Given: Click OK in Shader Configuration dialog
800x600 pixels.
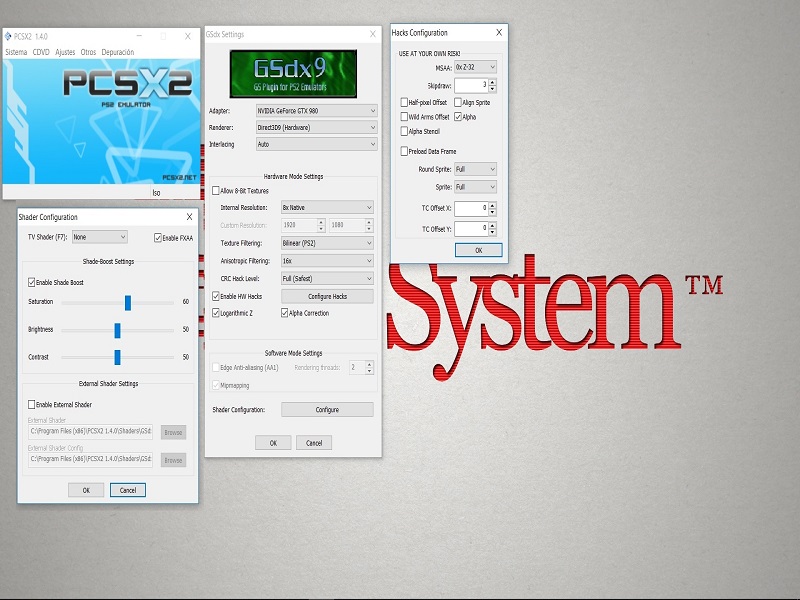Looking at the screenshot, I should (86, 490).
